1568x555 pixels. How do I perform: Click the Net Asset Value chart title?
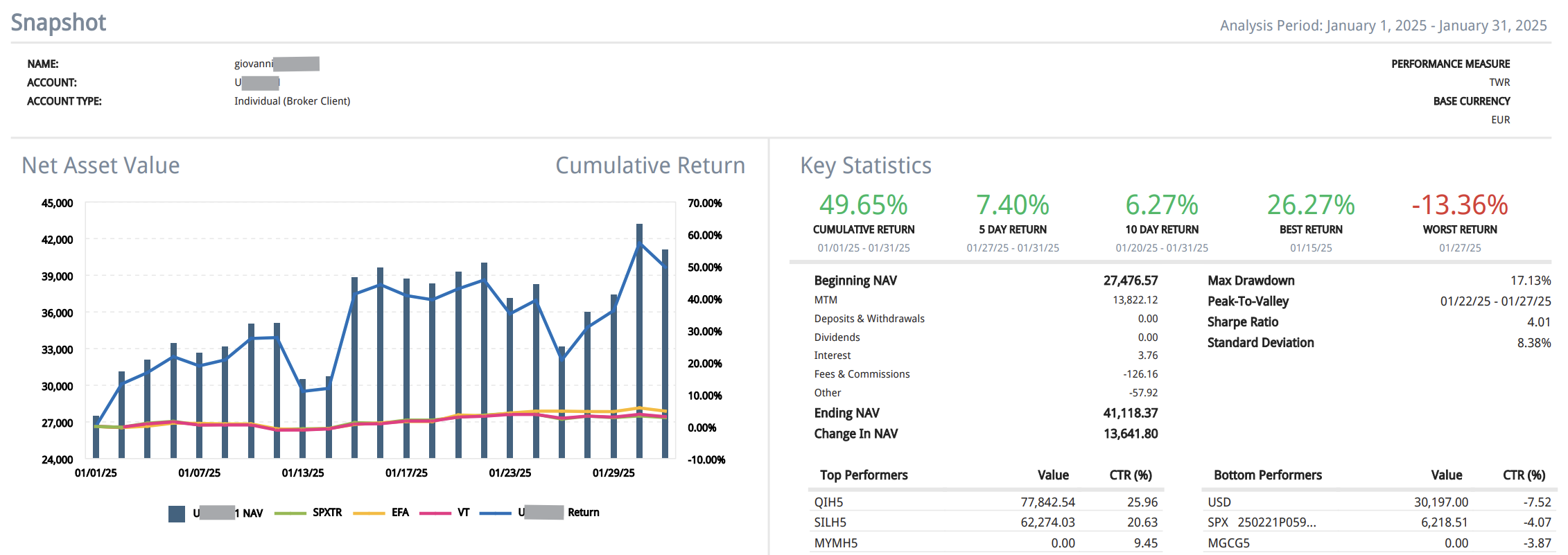(101, 166)
